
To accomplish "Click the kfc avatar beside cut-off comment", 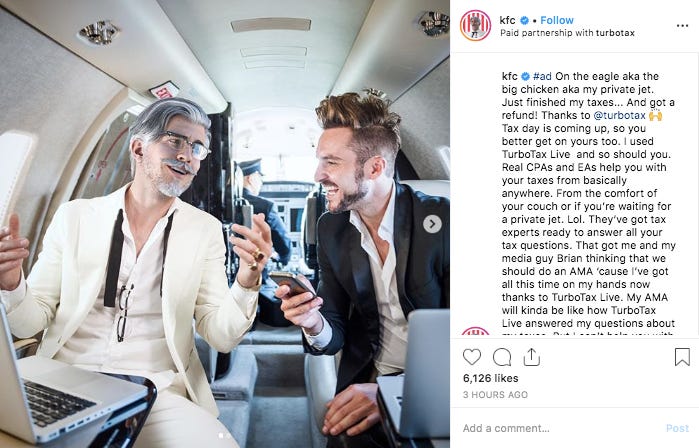I will [475, 331].
